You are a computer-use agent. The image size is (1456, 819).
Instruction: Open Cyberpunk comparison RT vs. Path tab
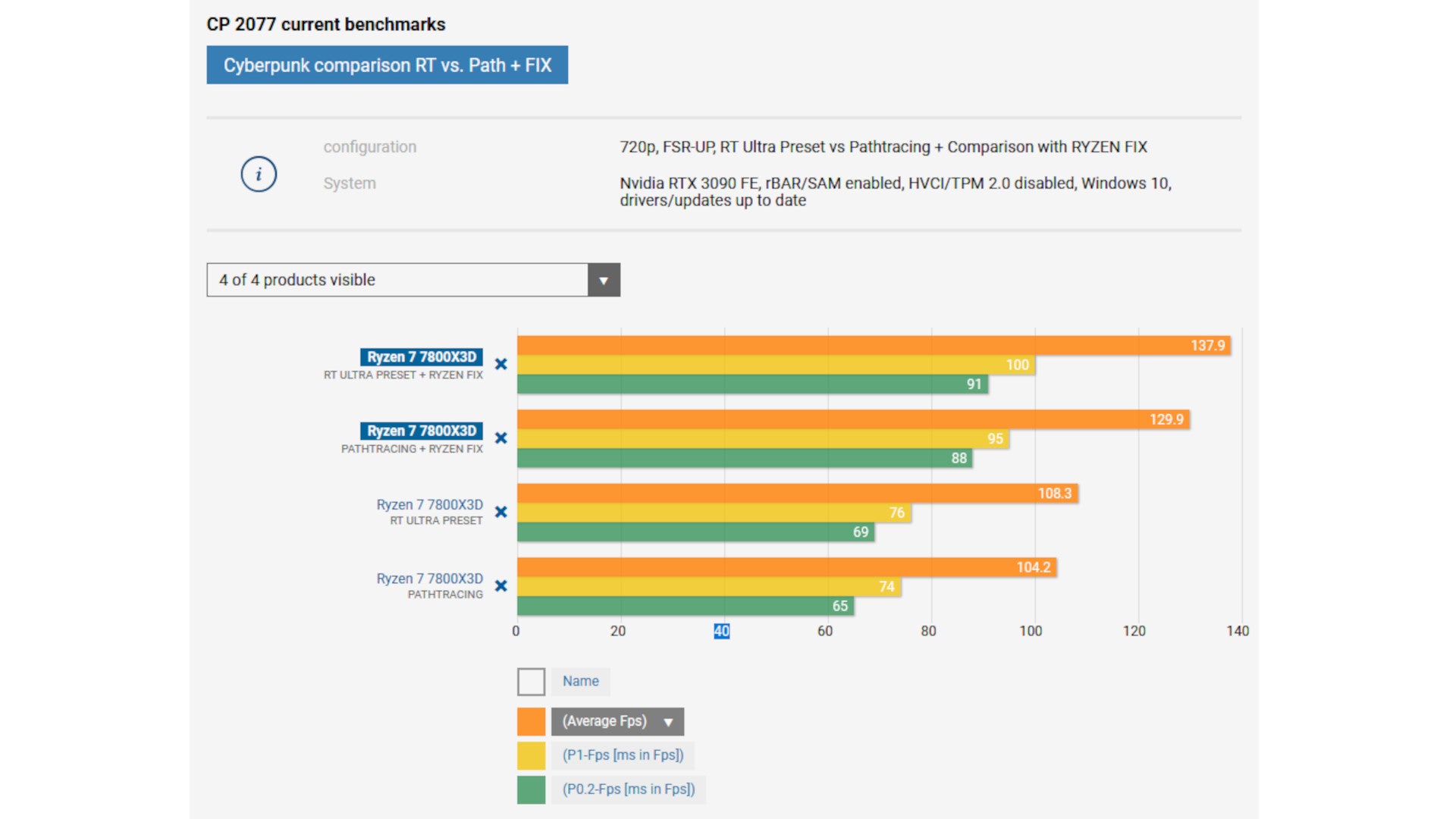click(x=387, y=65)
